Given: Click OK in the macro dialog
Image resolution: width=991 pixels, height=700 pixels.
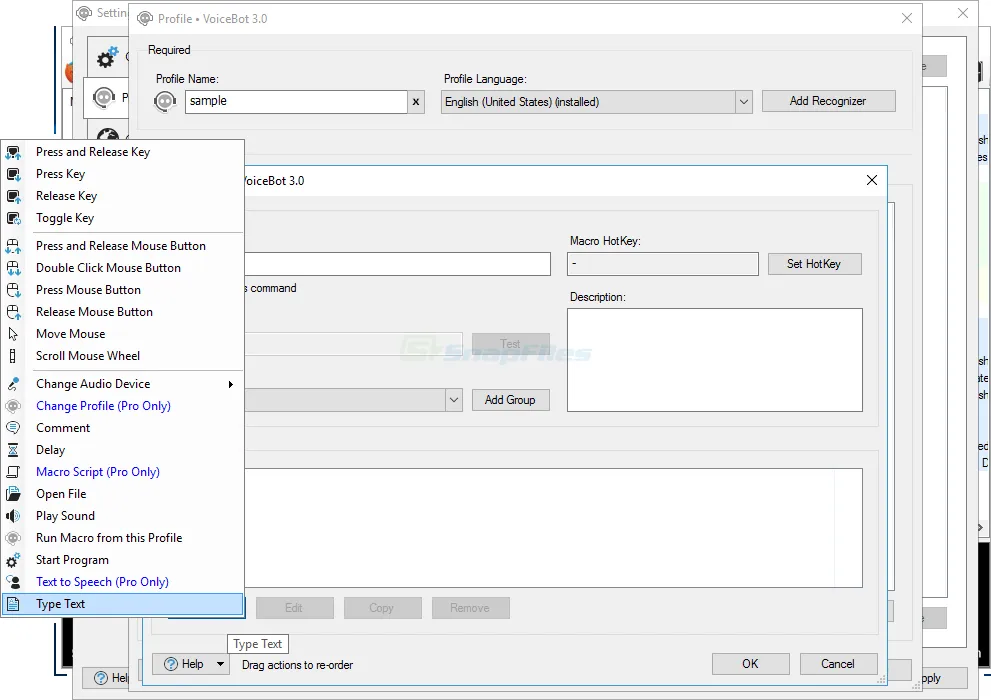Looking at the screenshot, I should (x=750, y=664).
